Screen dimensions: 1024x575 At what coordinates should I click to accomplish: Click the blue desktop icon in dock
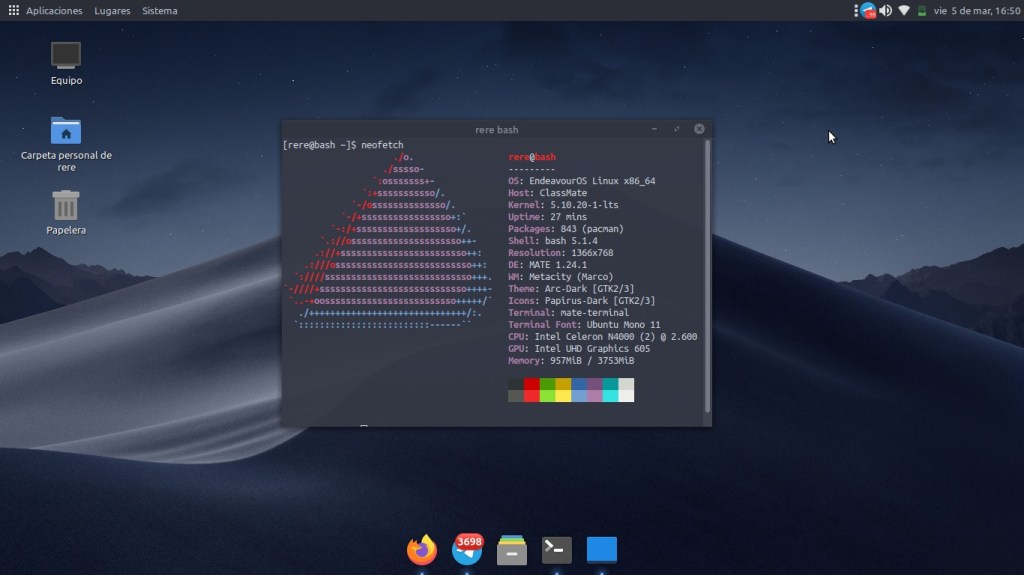pyautogui.click(x=601, y=549)
